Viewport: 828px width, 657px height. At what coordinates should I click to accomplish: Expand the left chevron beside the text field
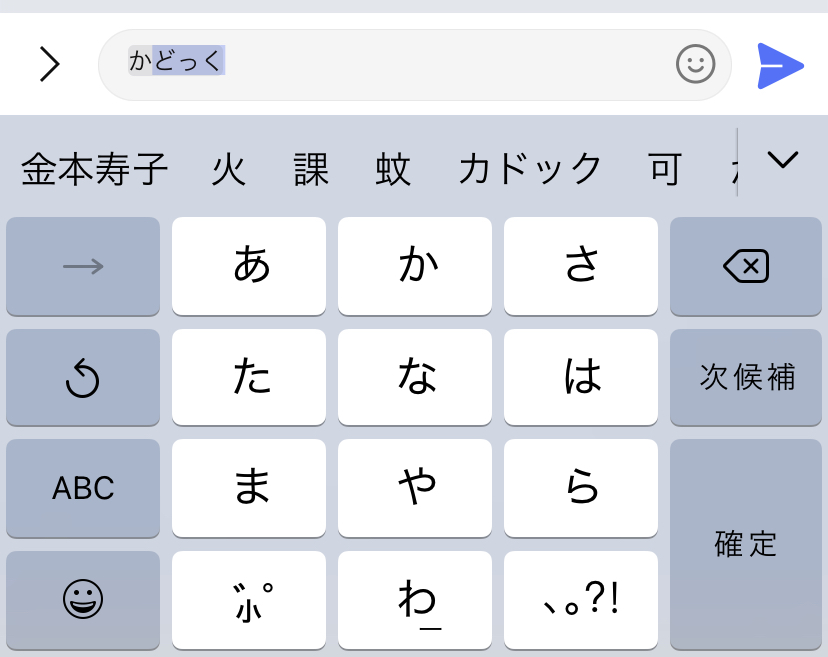(x=49, y=65)
